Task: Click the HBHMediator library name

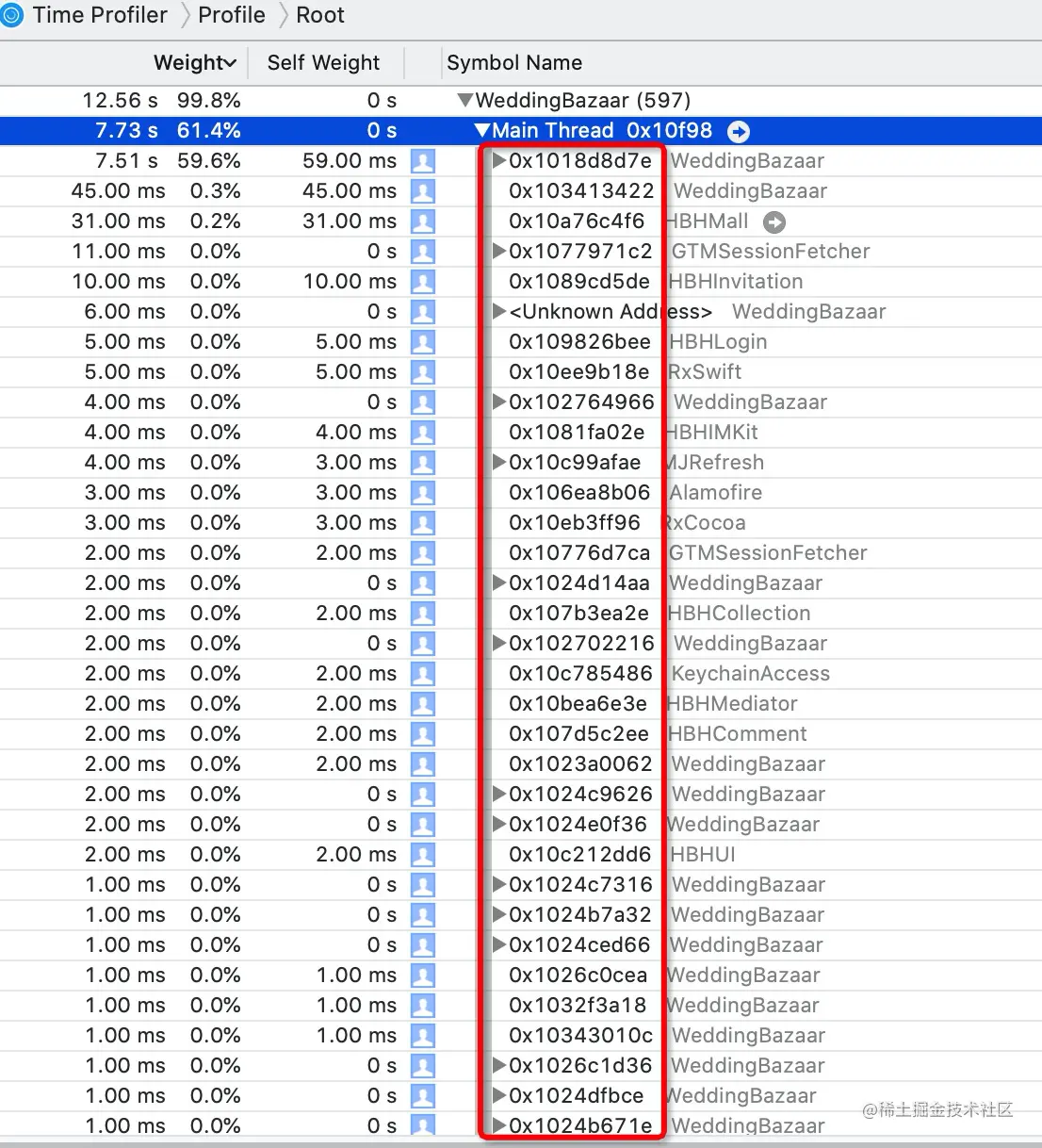Action: click(733, 704)
